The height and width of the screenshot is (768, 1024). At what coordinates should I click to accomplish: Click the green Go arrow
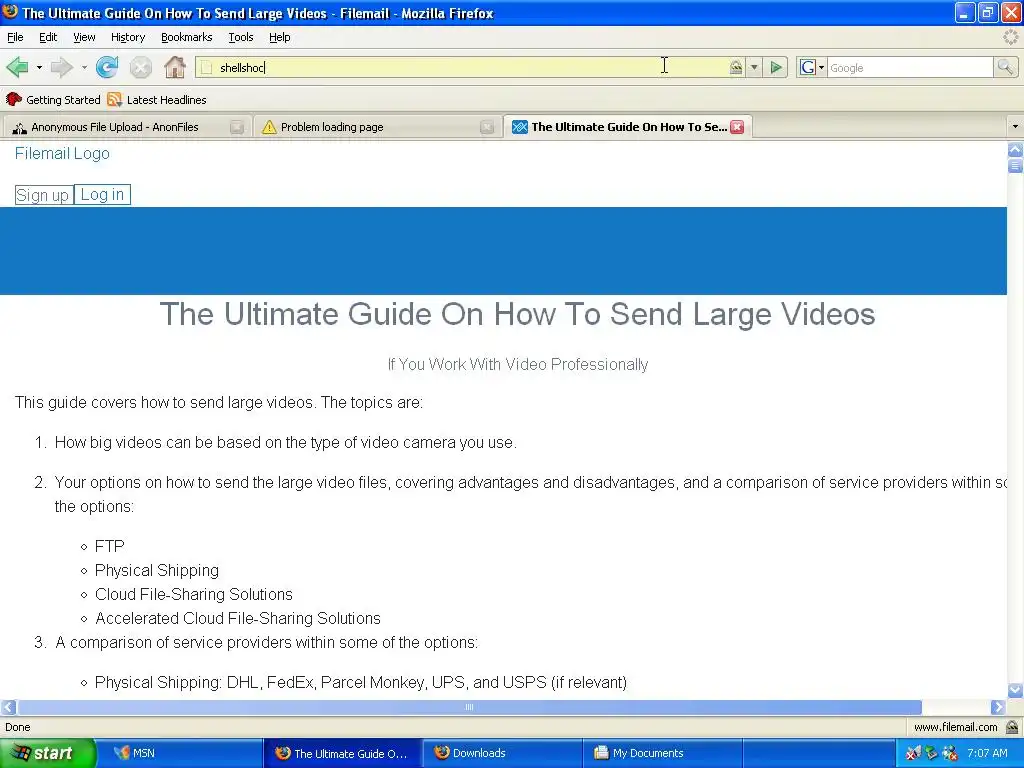click(x=776, y=67)
